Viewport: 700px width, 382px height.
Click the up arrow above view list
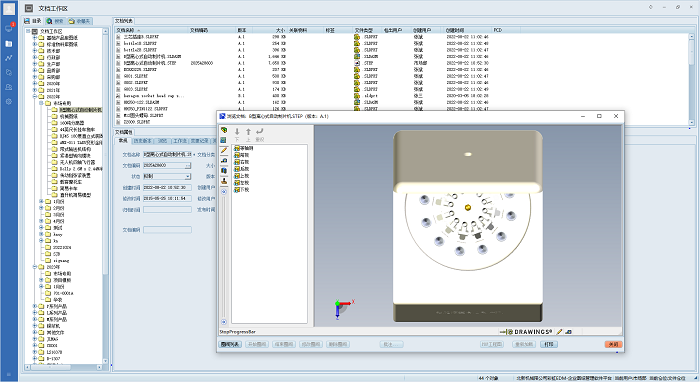[x=248, y=132]
